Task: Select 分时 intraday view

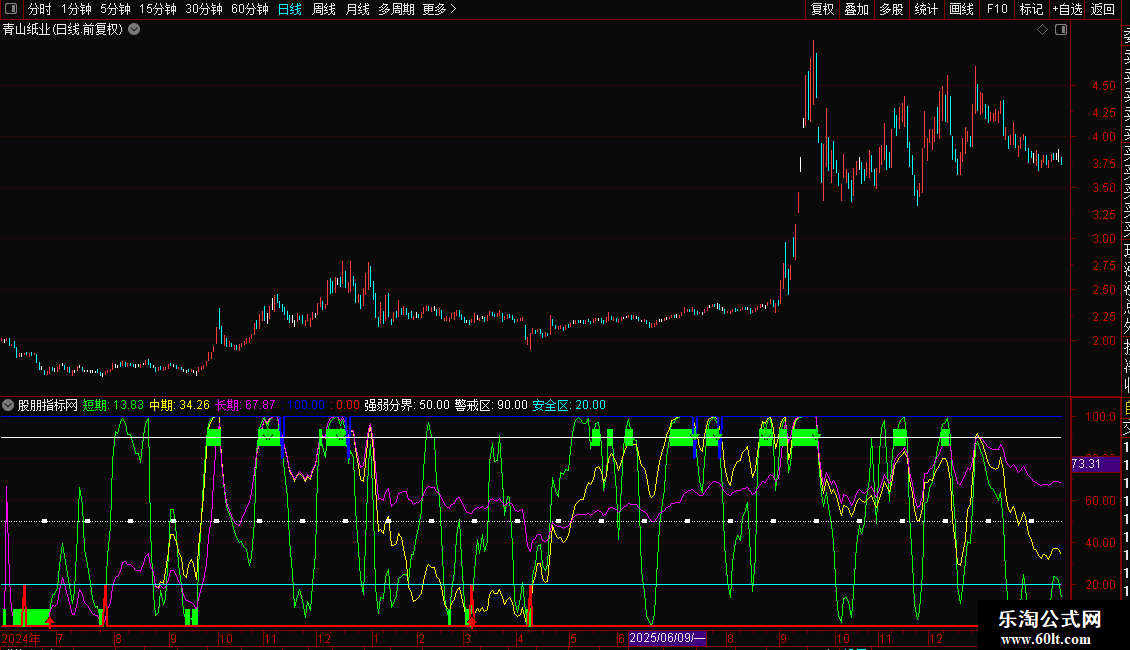Action: 39,9
